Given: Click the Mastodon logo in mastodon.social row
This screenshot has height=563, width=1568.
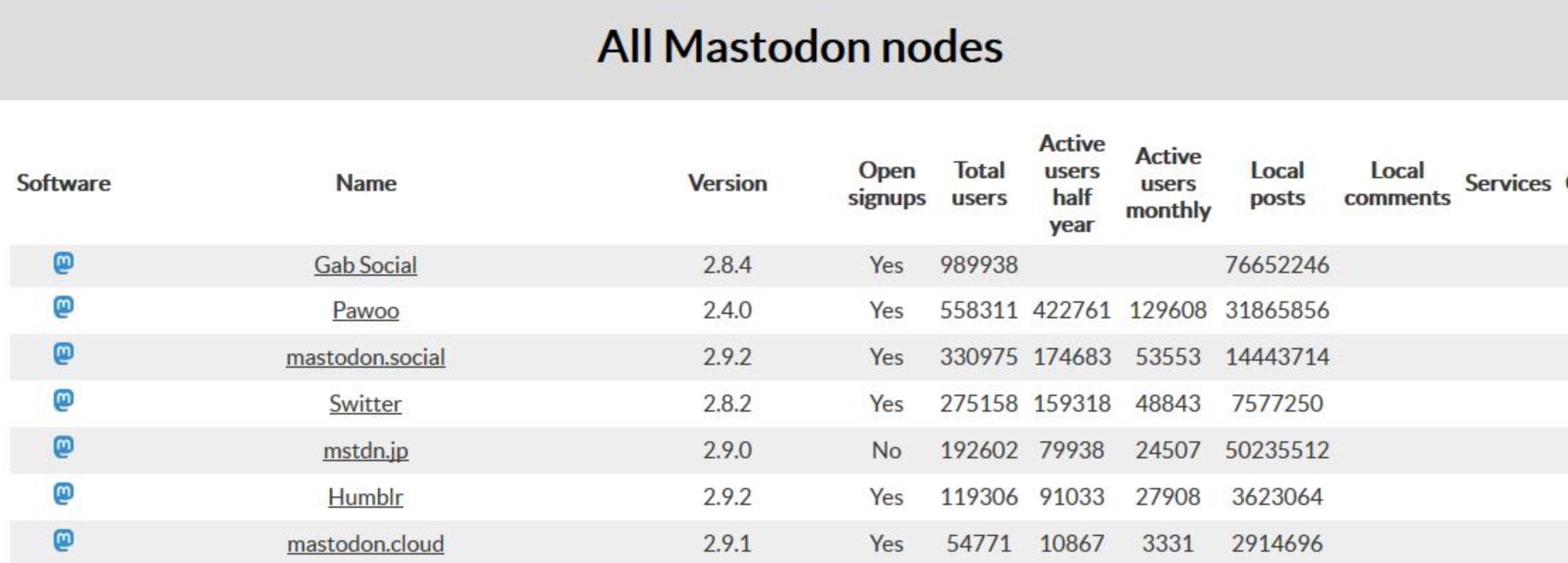Looking at the screenshot, I should click(64, 354).
